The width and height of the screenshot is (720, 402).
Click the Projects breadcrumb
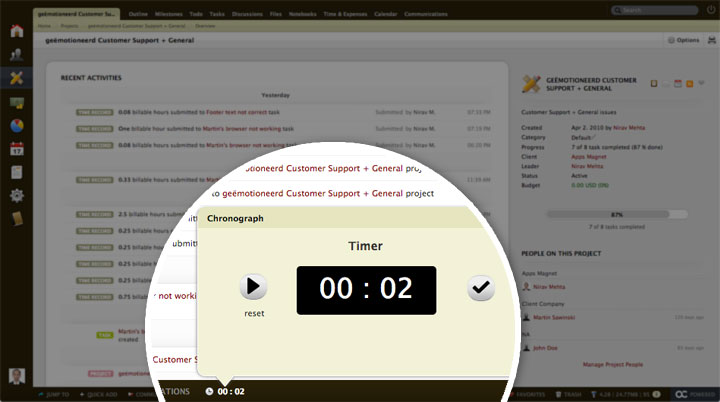point(69,26)
